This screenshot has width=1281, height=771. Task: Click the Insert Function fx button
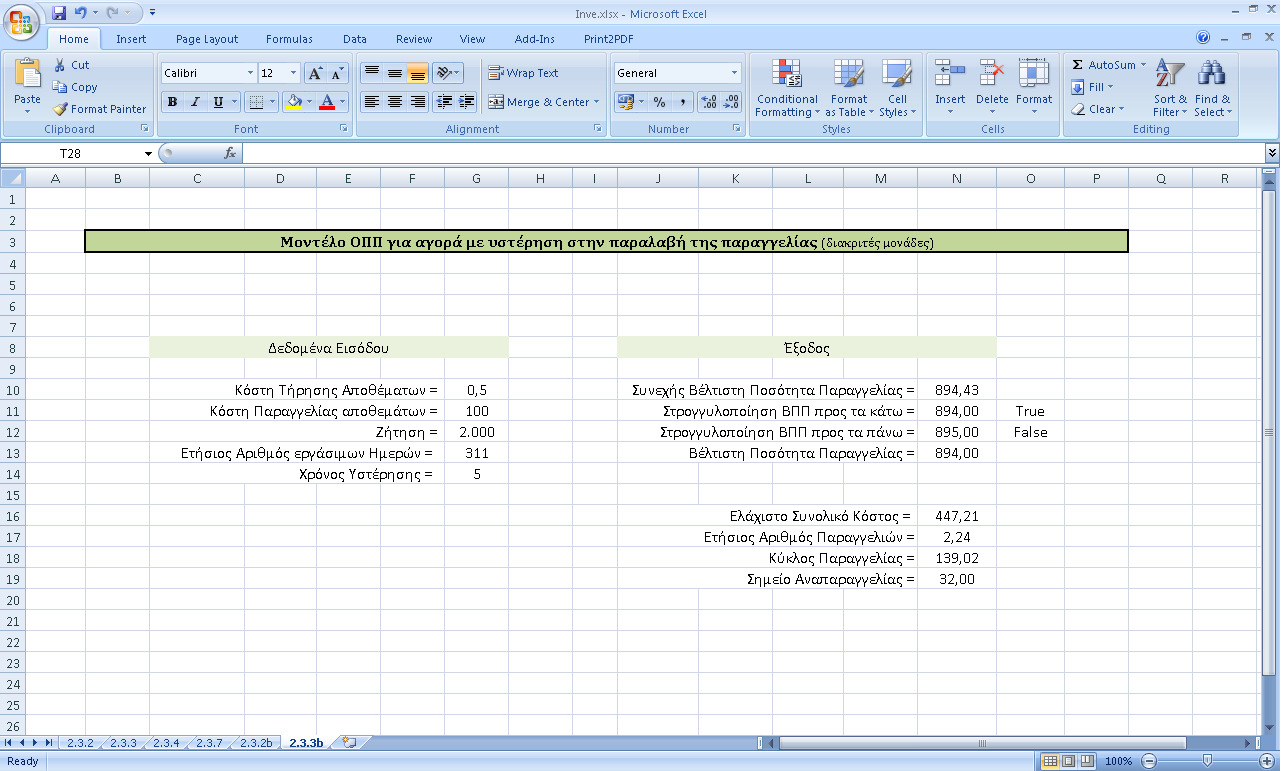point(229,153)
